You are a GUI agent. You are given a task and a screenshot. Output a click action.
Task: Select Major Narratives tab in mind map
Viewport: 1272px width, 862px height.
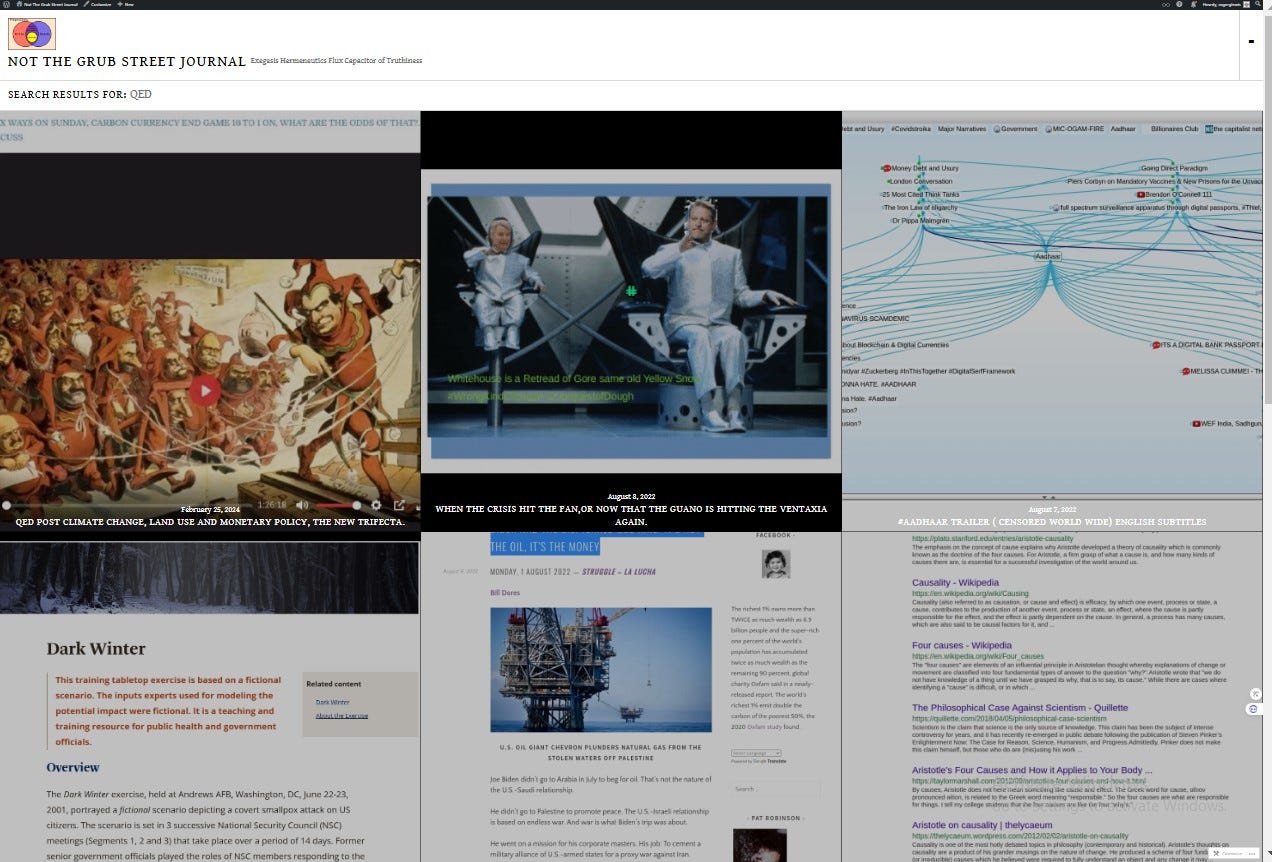tap(961, 129)
